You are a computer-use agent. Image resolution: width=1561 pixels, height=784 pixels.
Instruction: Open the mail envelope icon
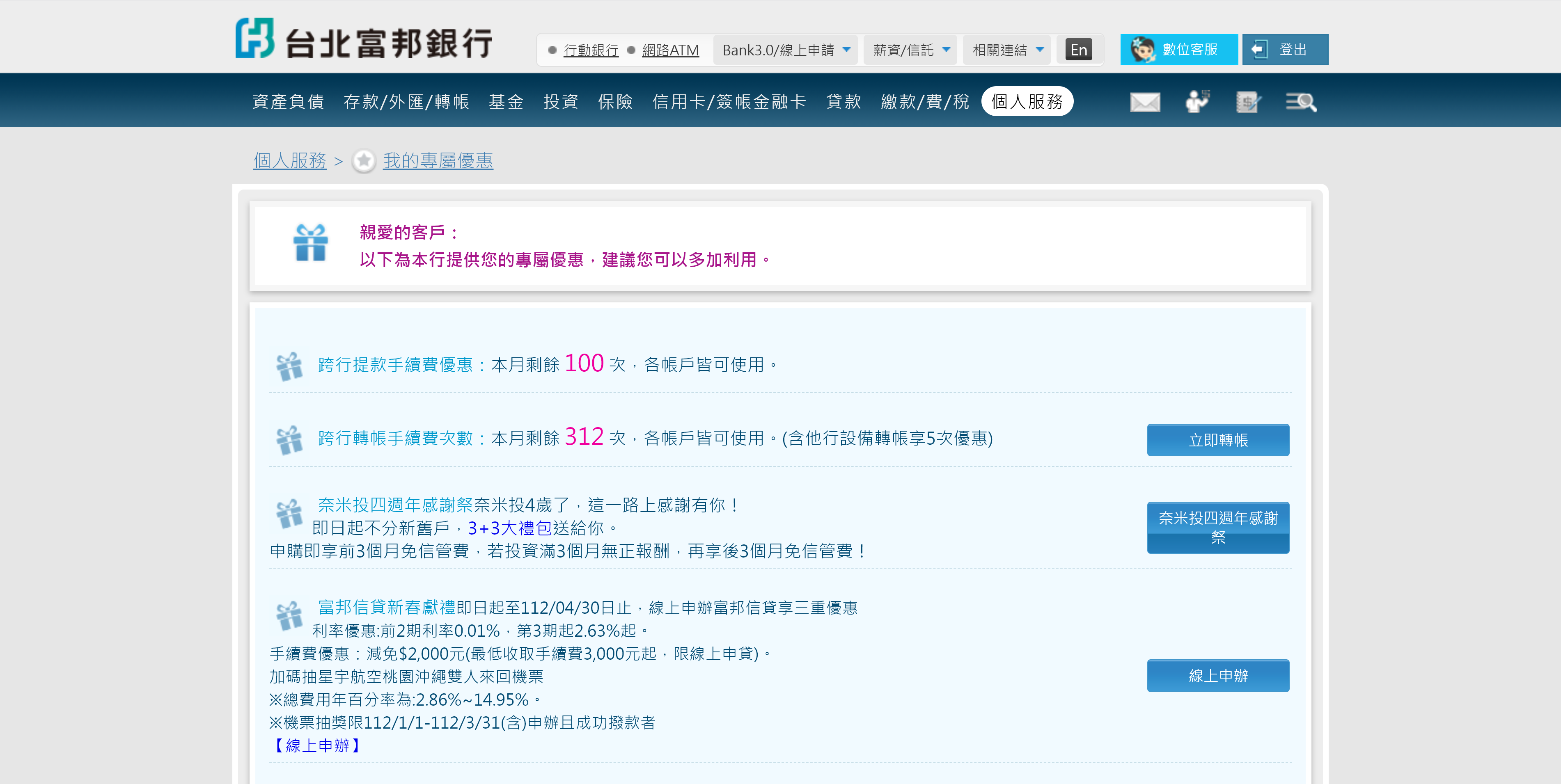[x=1145, y=102]
